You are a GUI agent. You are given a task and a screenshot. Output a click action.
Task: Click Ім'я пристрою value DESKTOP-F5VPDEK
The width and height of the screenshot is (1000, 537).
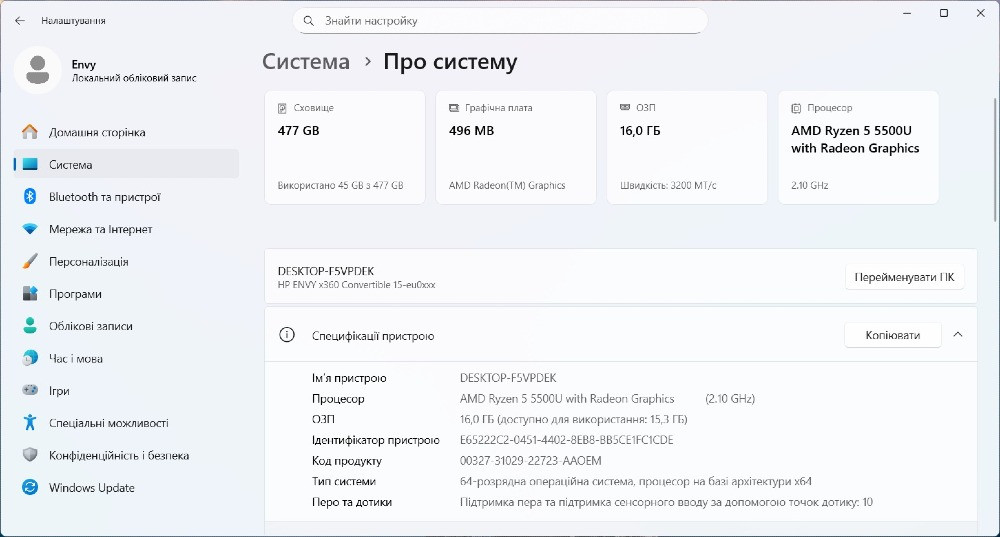tap(508, 378)
